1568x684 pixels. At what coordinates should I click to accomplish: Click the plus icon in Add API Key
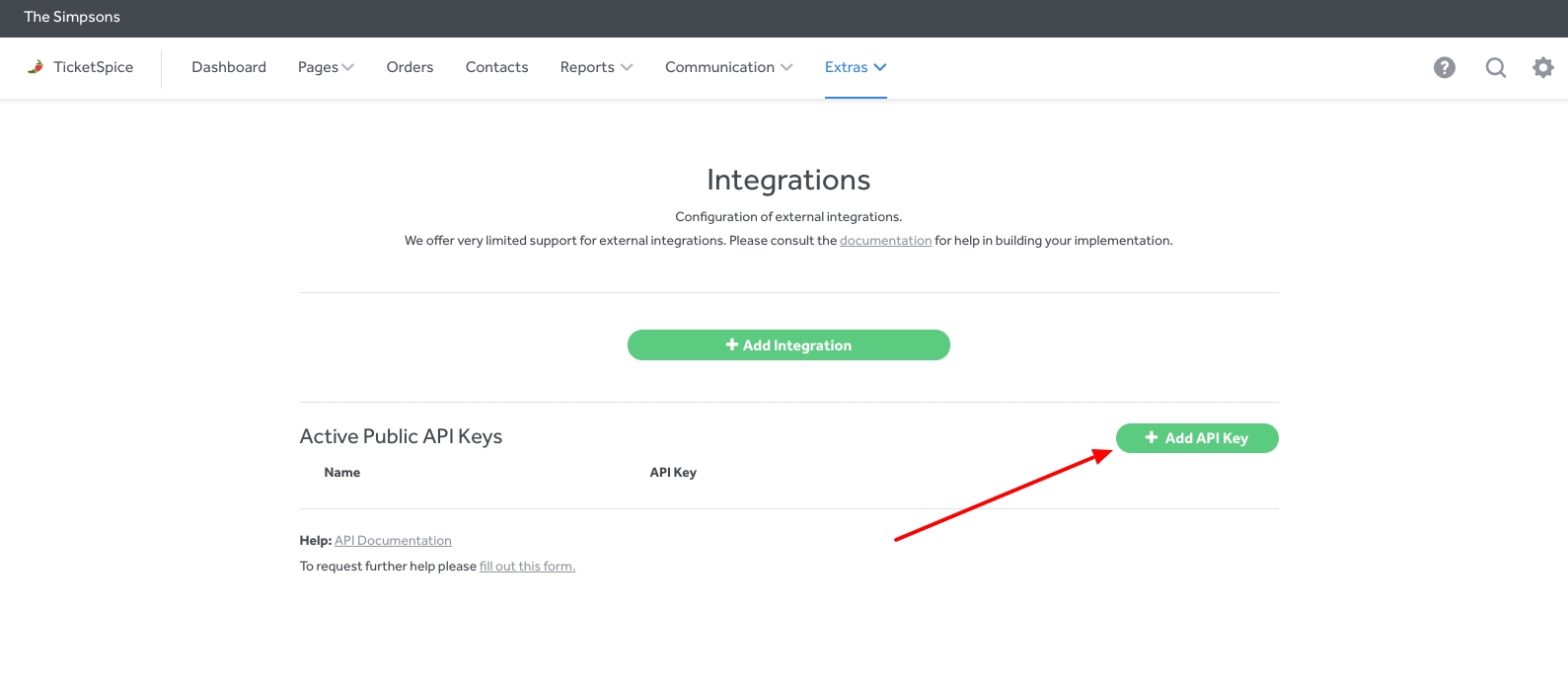[1152, 437]
